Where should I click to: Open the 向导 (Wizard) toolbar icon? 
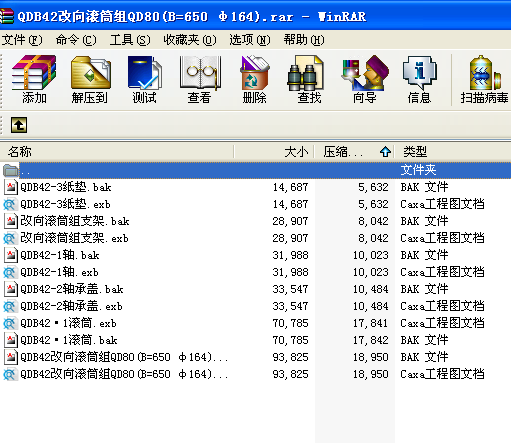365,73
